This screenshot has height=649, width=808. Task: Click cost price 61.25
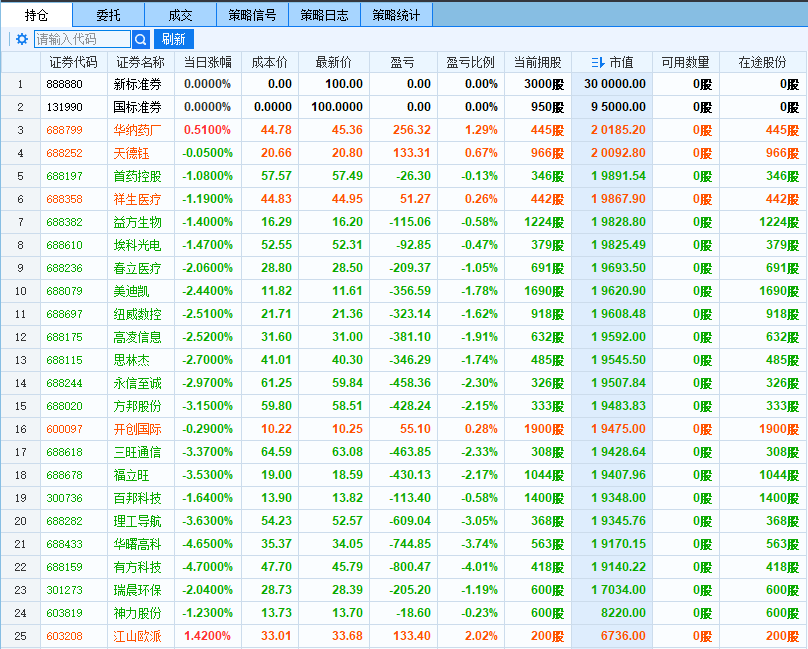click(276, 383)
